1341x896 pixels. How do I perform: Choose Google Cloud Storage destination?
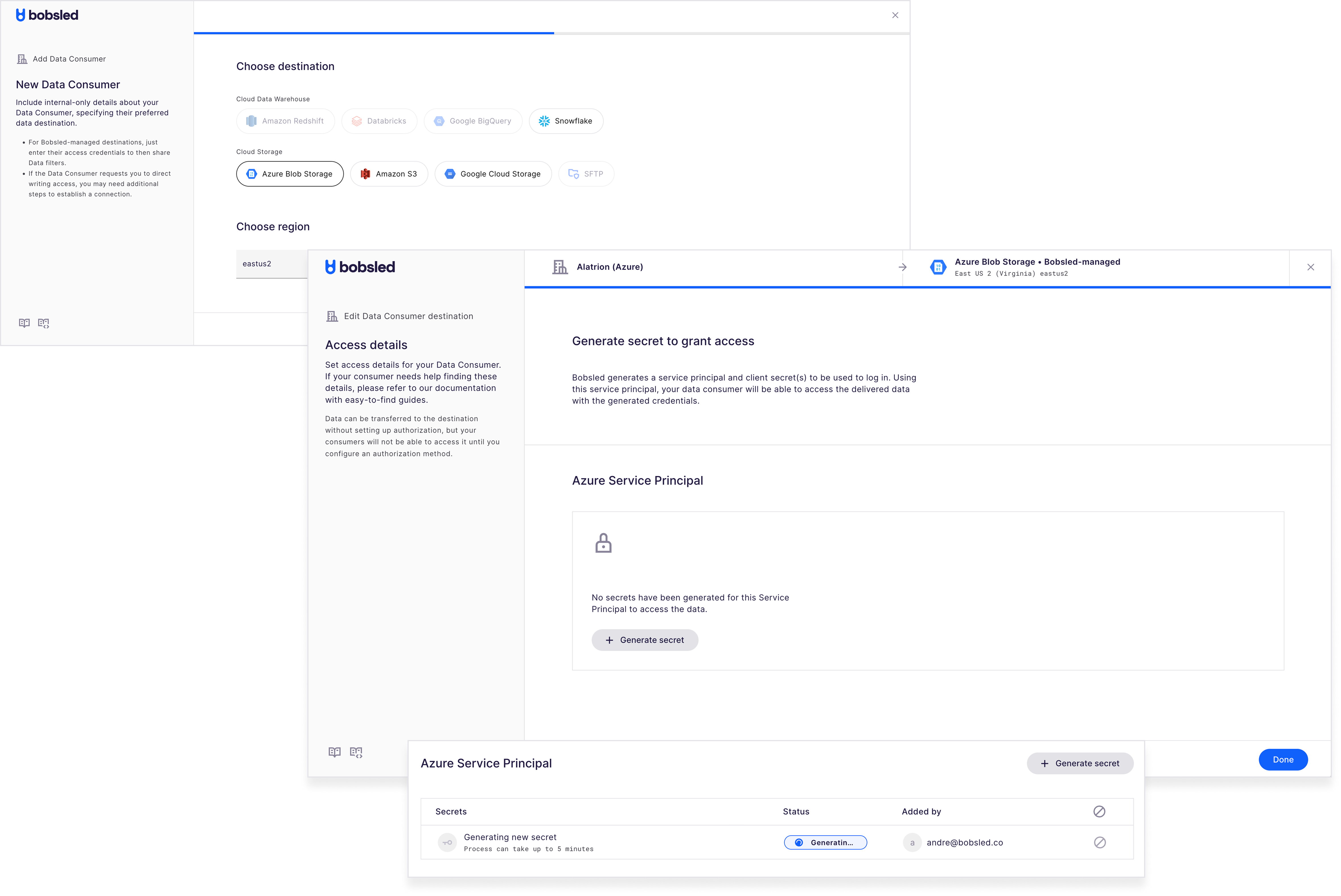pyautogui.click(x=493, y=174)
